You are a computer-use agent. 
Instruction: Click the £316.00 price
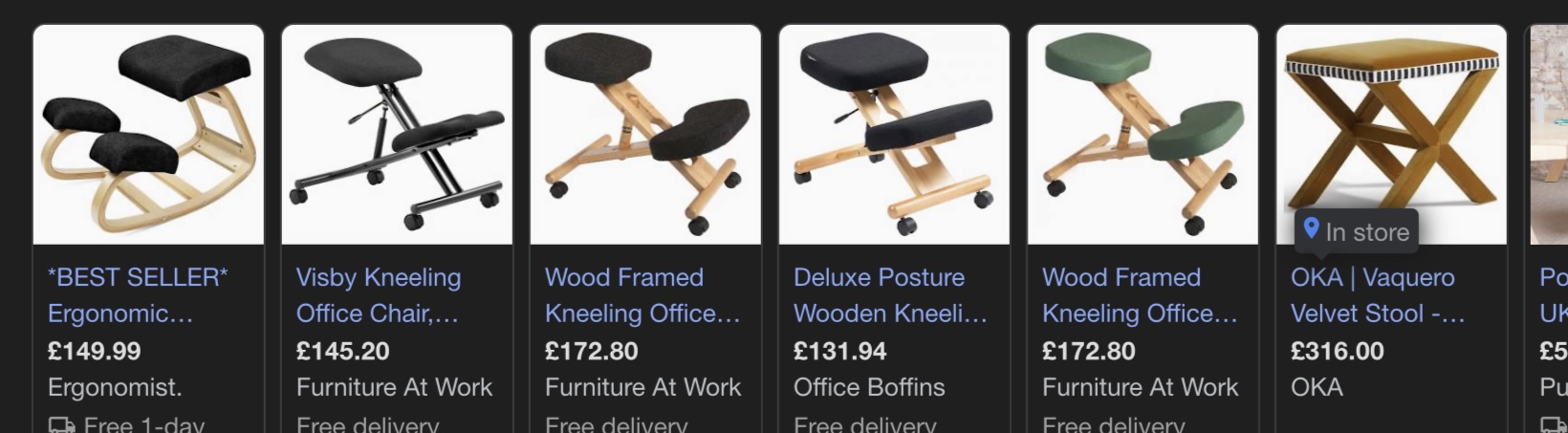click(x=1338, y=351)
